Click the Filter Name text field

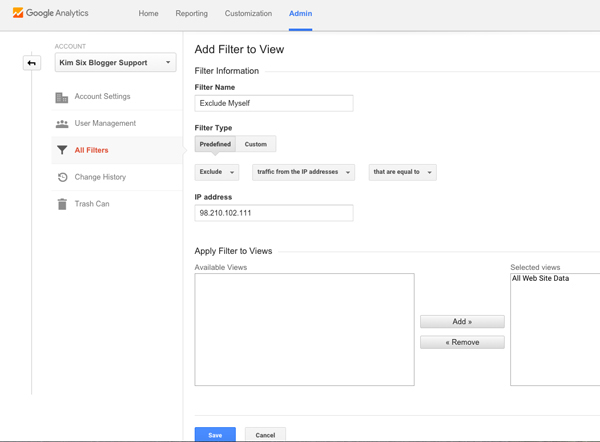click(x=274, y=103)
